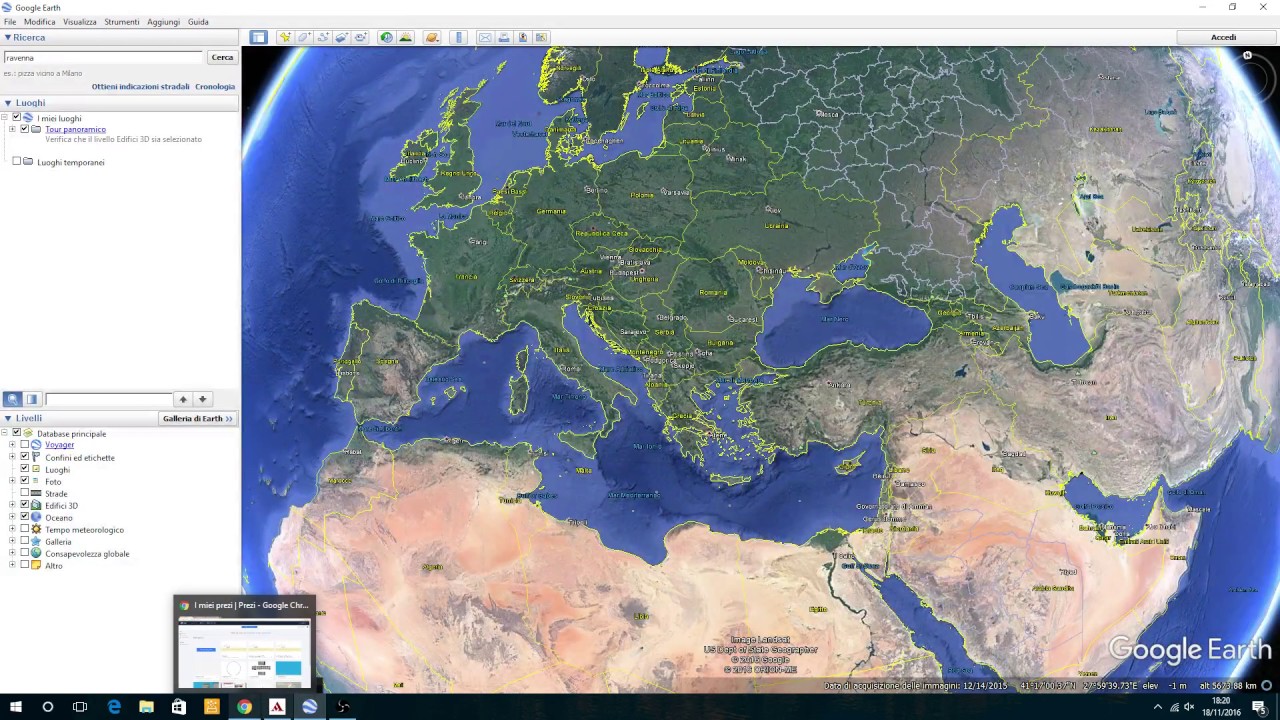The height and width of the screenshot is (720, 1280).
Task: Click the north-up compass indicator
Action: coord(1247,56)
